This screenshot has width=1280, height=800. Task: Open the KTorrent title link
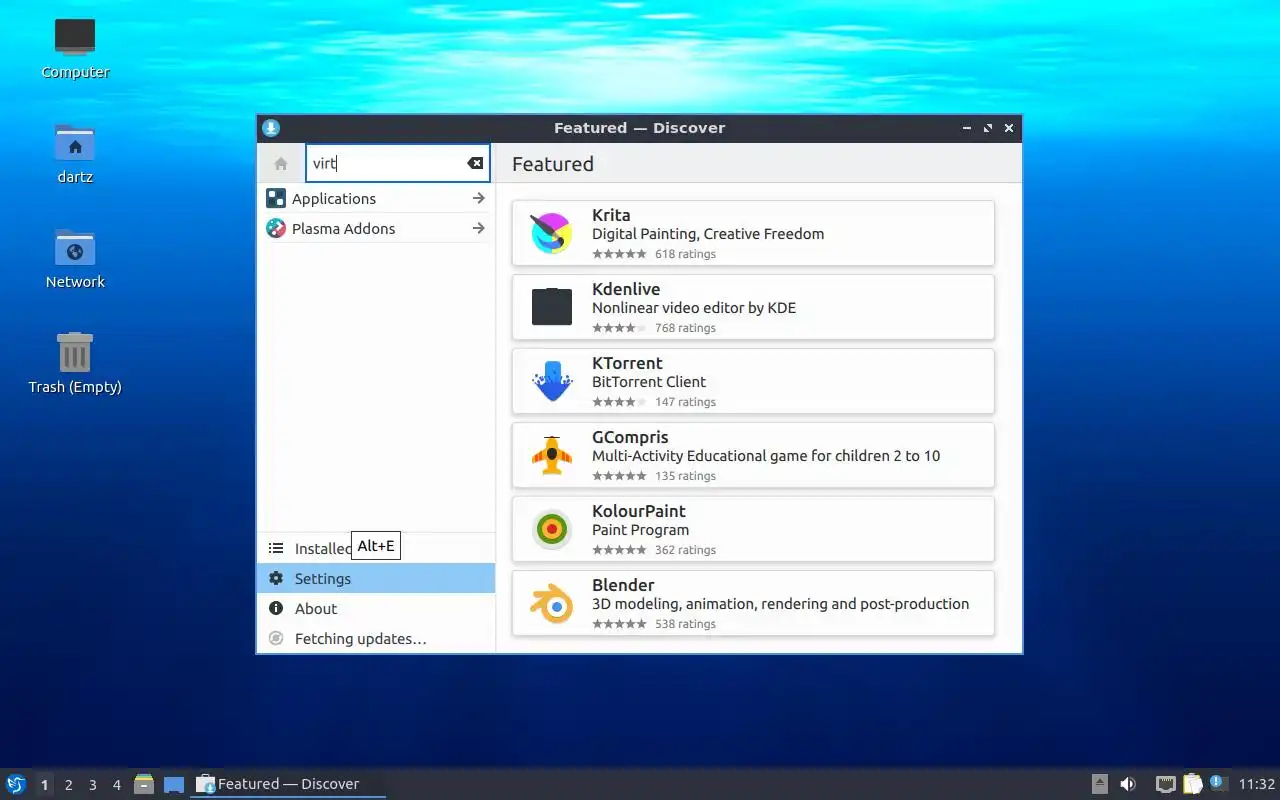click(x=627, y=363)
